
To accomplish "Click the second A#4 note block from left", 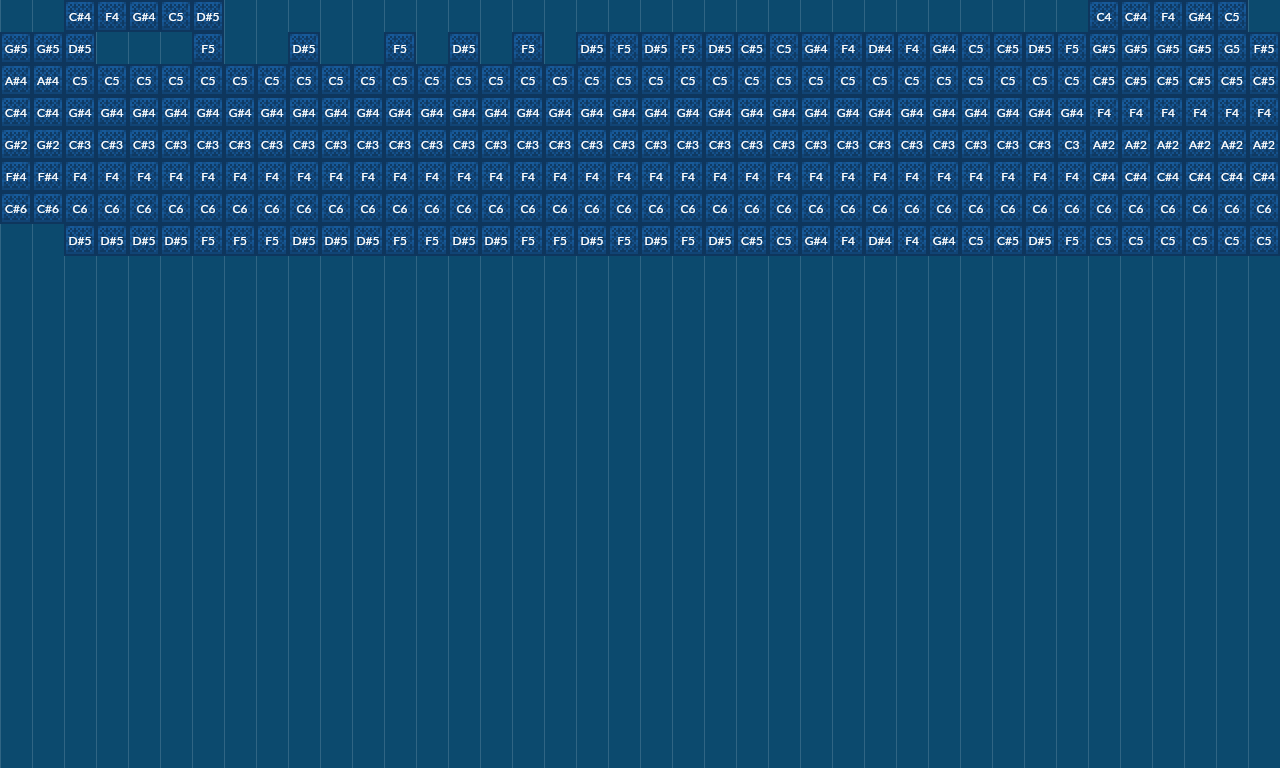I will tap(48, 81).
